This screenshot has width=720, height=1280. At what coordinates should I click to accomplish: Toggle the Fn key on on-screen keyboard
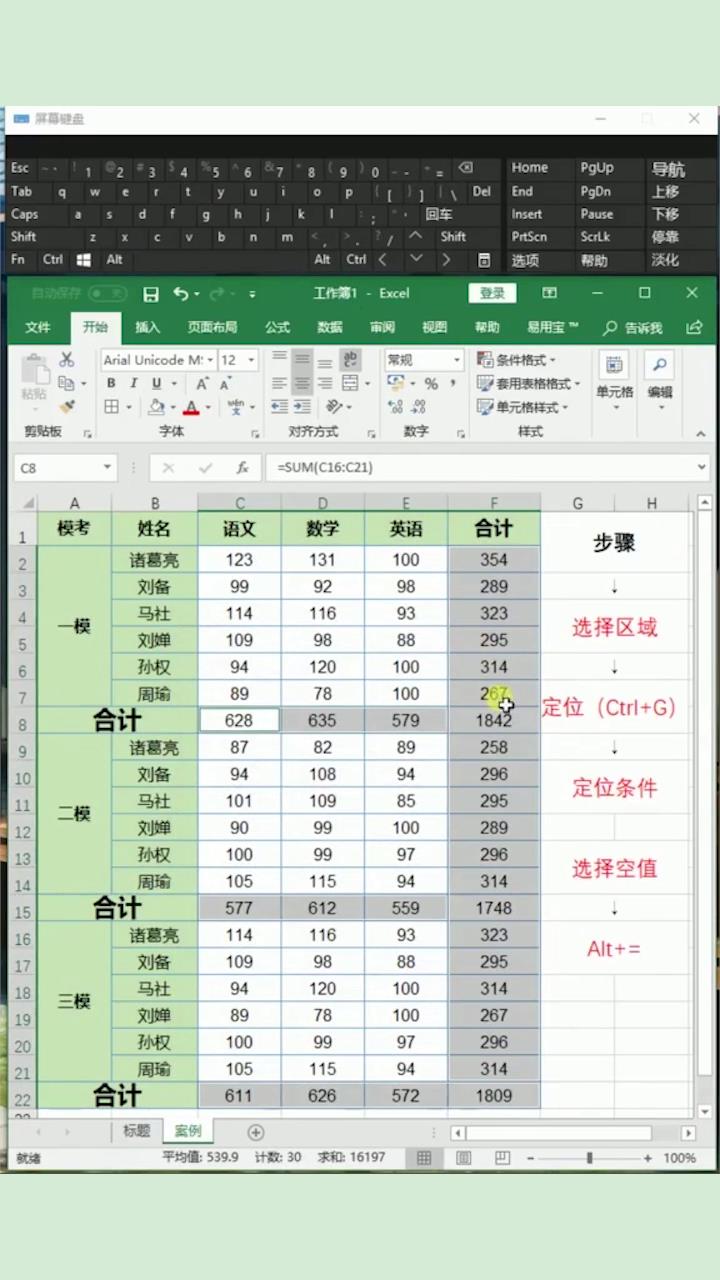point(18,260)
